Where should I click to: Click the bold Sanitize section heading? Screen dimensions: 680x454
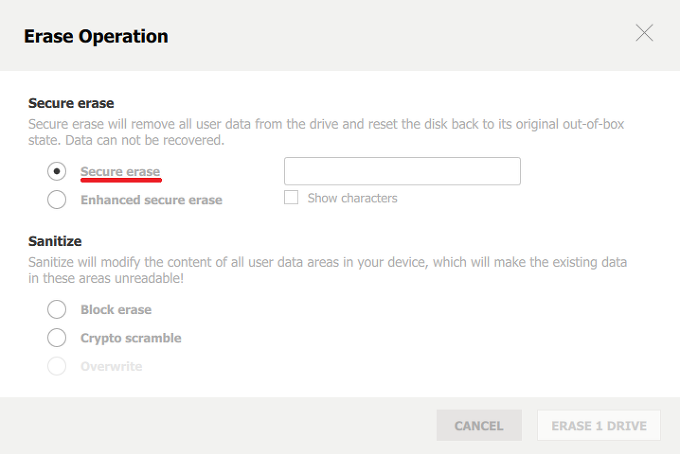coord(55,241)
